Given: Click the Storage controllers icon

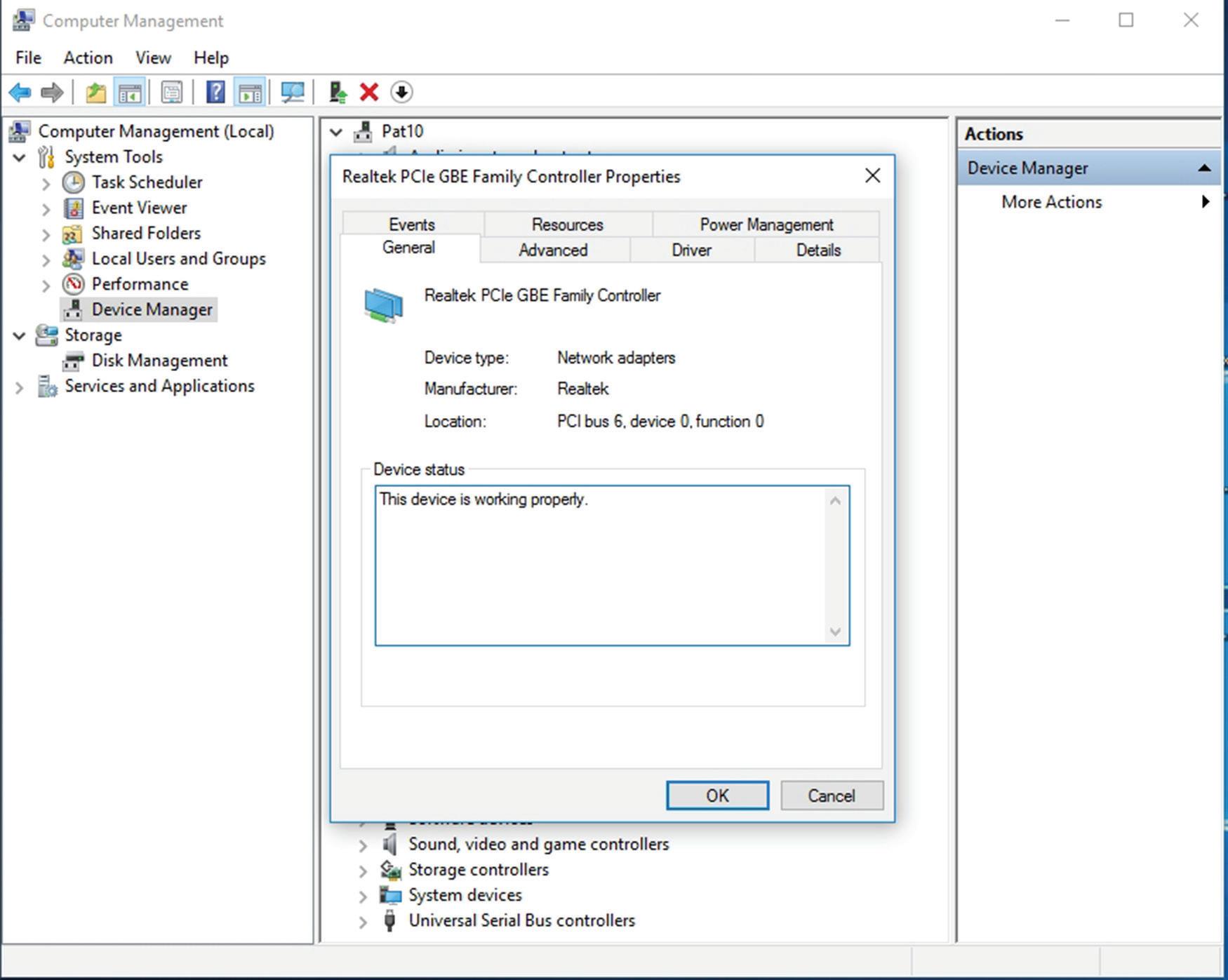Looking at the screenshot, I should (x=390, y=870).
